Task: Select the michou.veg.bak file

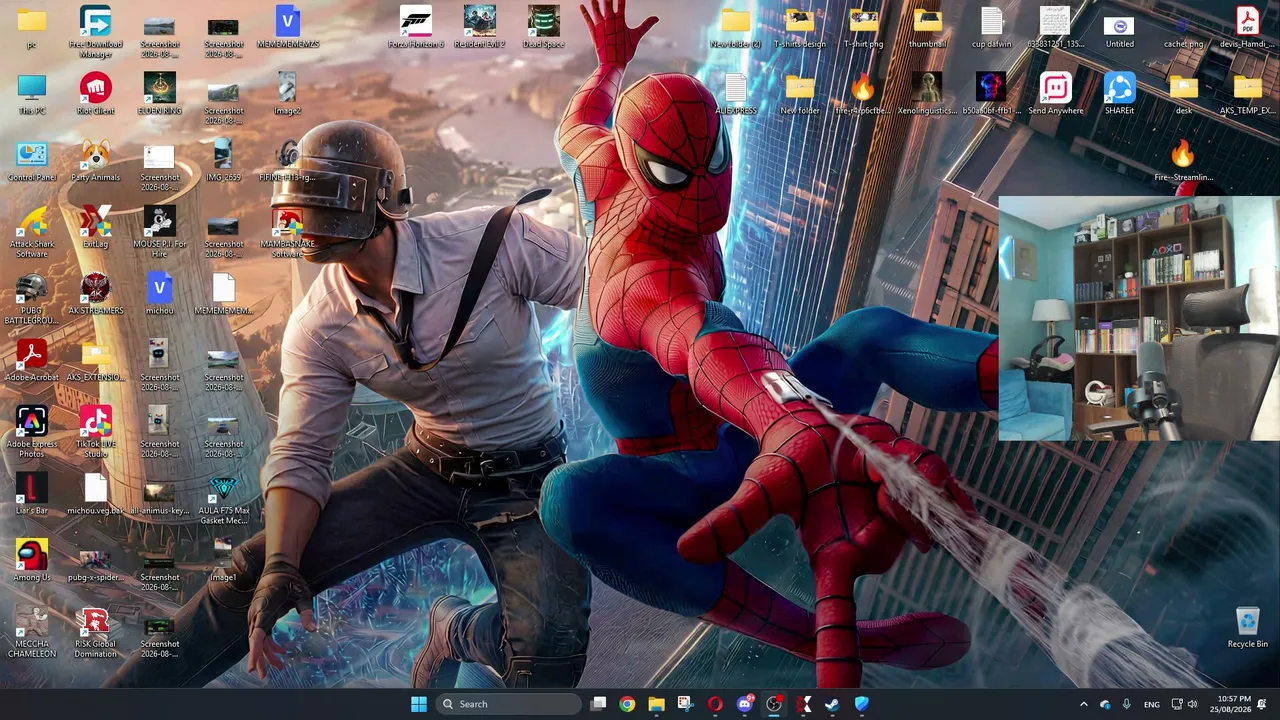Action: point(95,495)
